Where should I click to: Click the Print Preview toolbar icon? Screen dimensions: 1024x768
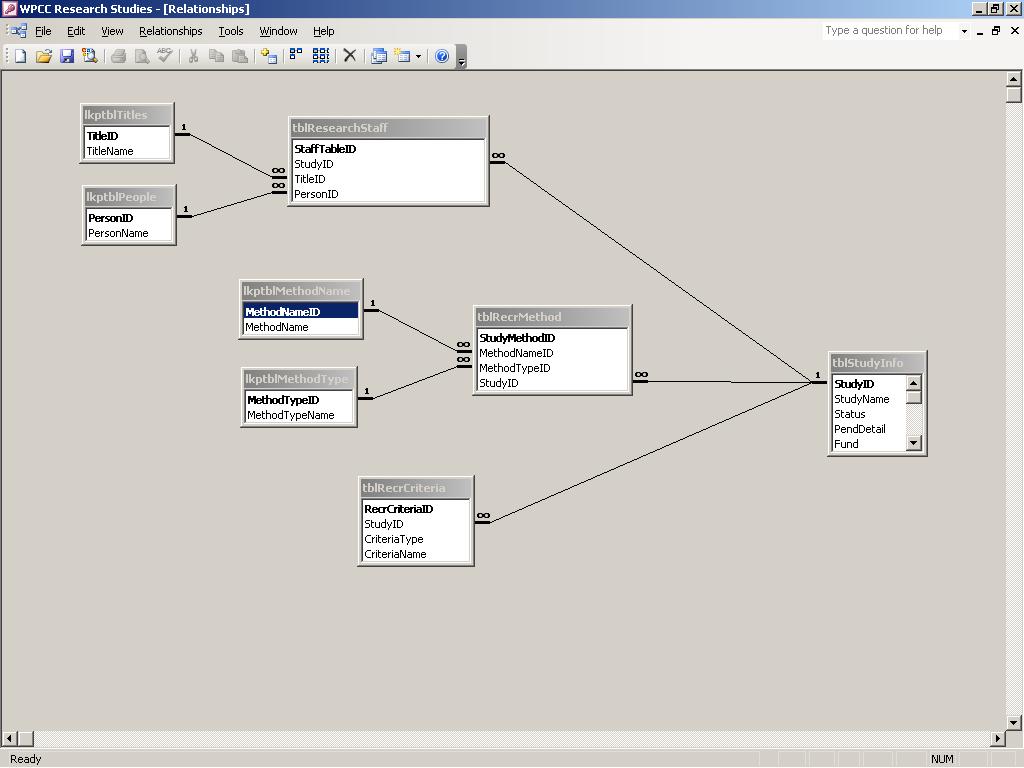[x=142, y=56]
